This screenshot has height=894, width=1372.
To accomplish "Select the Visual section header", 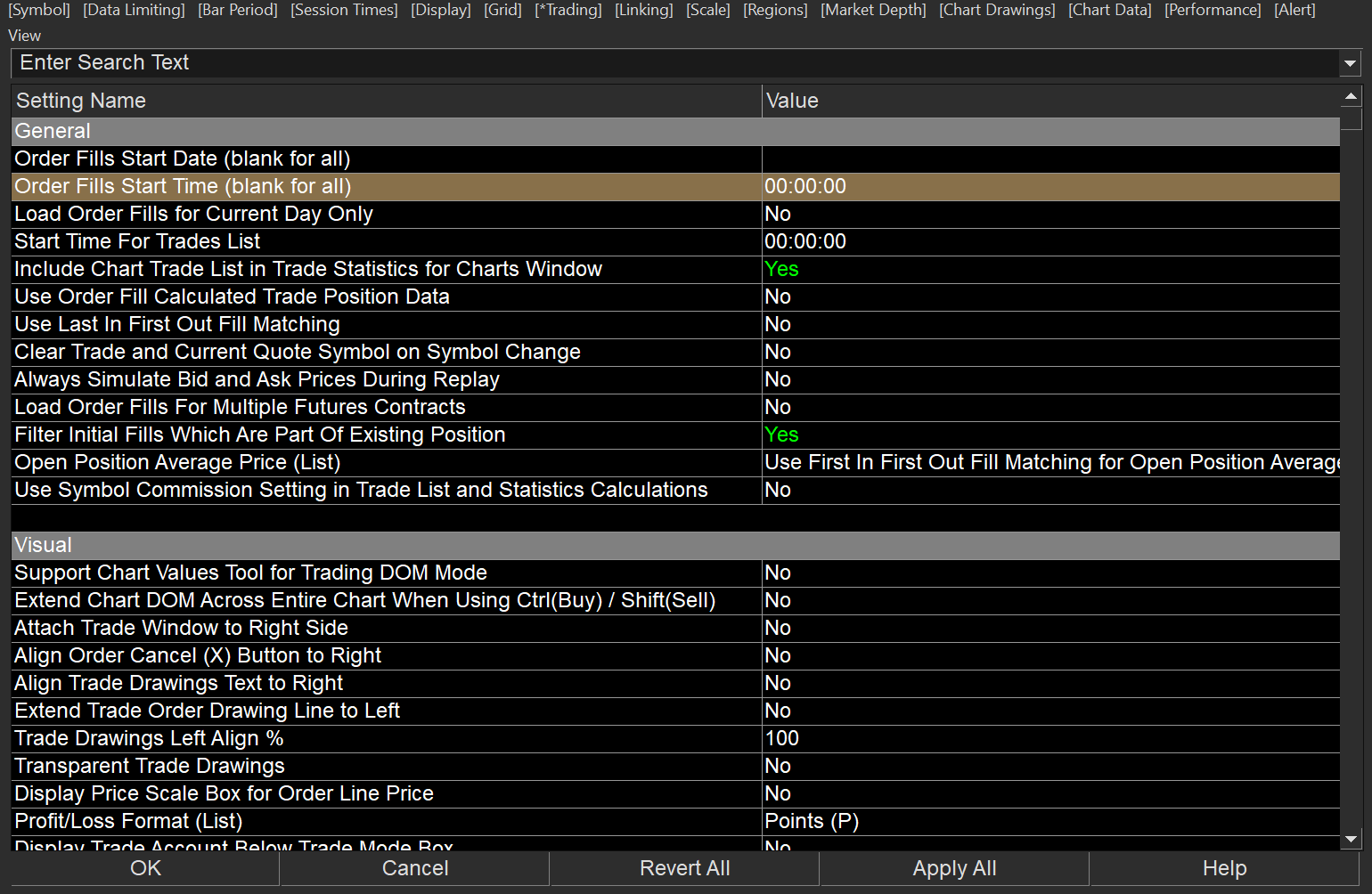I will coord(675,545).
